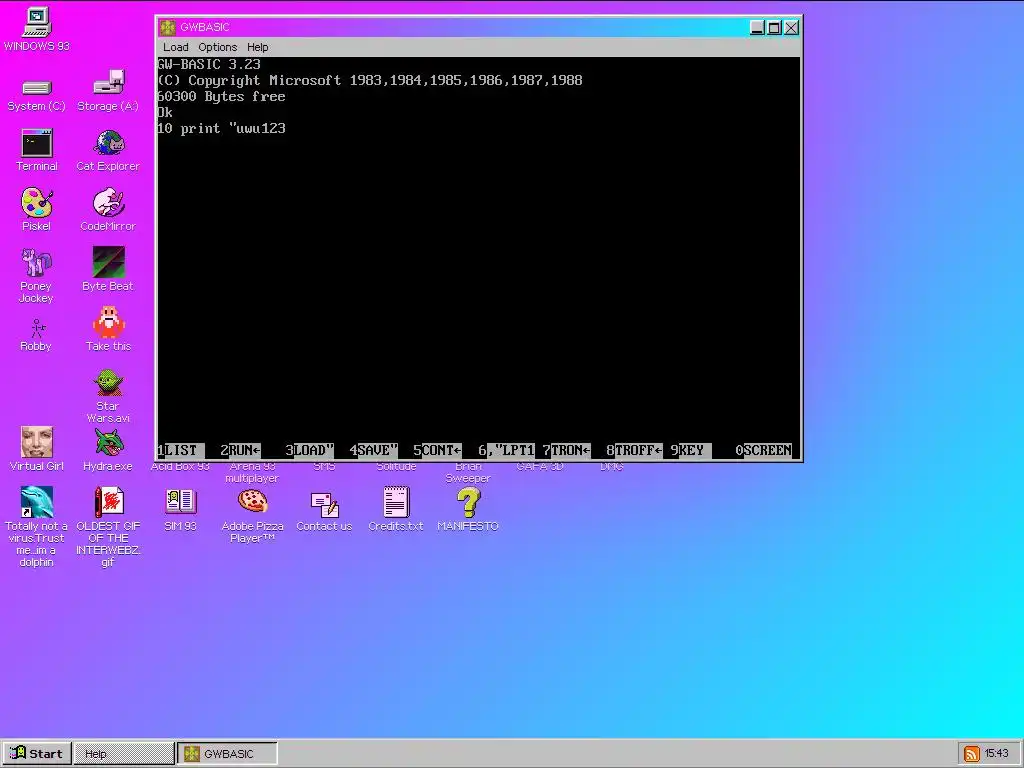Open Adobe Pizza Player icon
This screenshot has height=768, width=1024.
point(252,515)
